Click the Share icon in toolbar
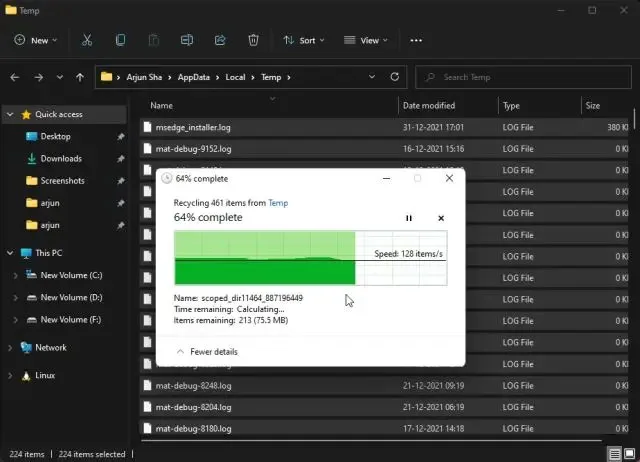The height and width of the screenshot is (462, 640). pos(220,40)
